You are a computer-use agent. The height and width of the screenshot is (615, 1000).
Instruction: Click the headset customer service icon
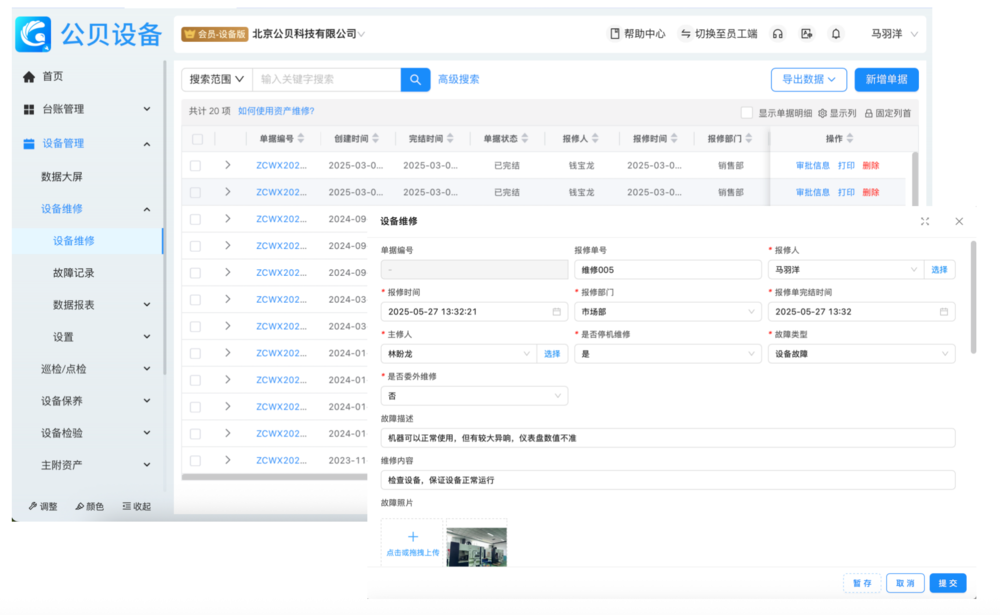[777, 34]
